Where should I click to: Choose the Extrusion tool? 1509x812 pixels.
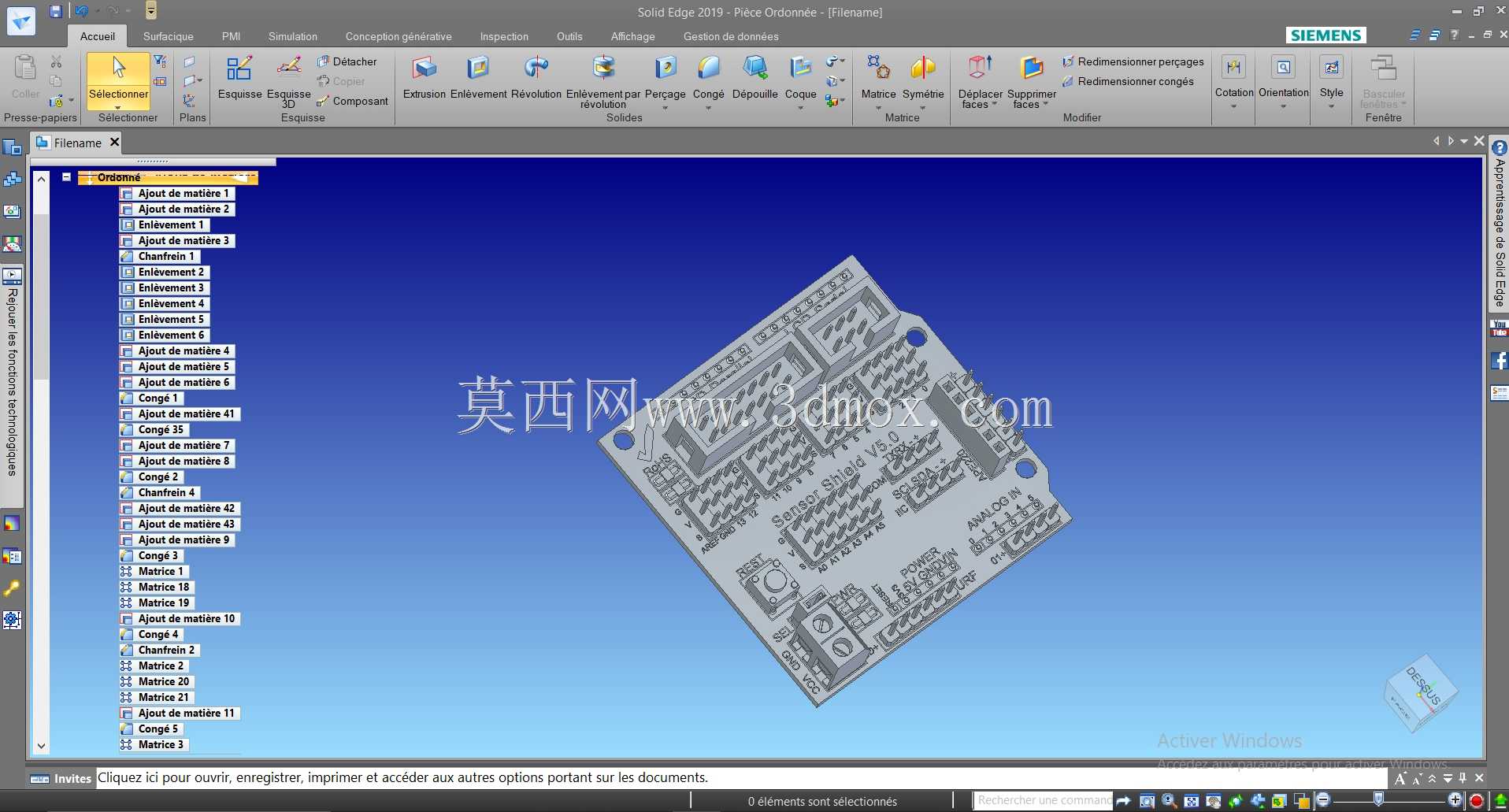pyautogui.click(x=425, y=77)
